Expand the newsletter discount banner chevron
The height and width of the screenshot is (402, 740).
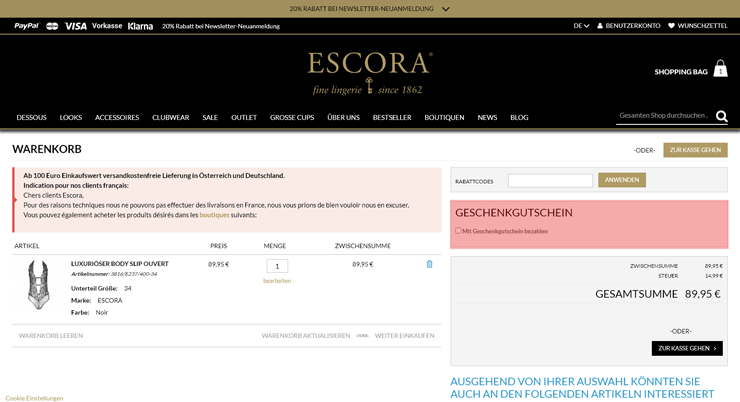tap(446, 9)
